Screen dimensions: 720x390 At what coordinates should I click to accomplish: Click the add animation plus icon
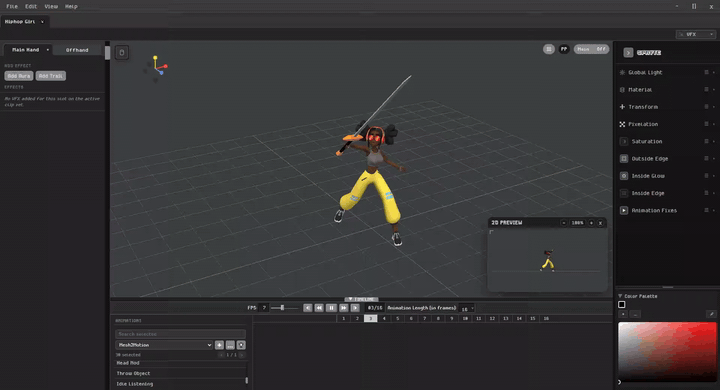[219, 345]
